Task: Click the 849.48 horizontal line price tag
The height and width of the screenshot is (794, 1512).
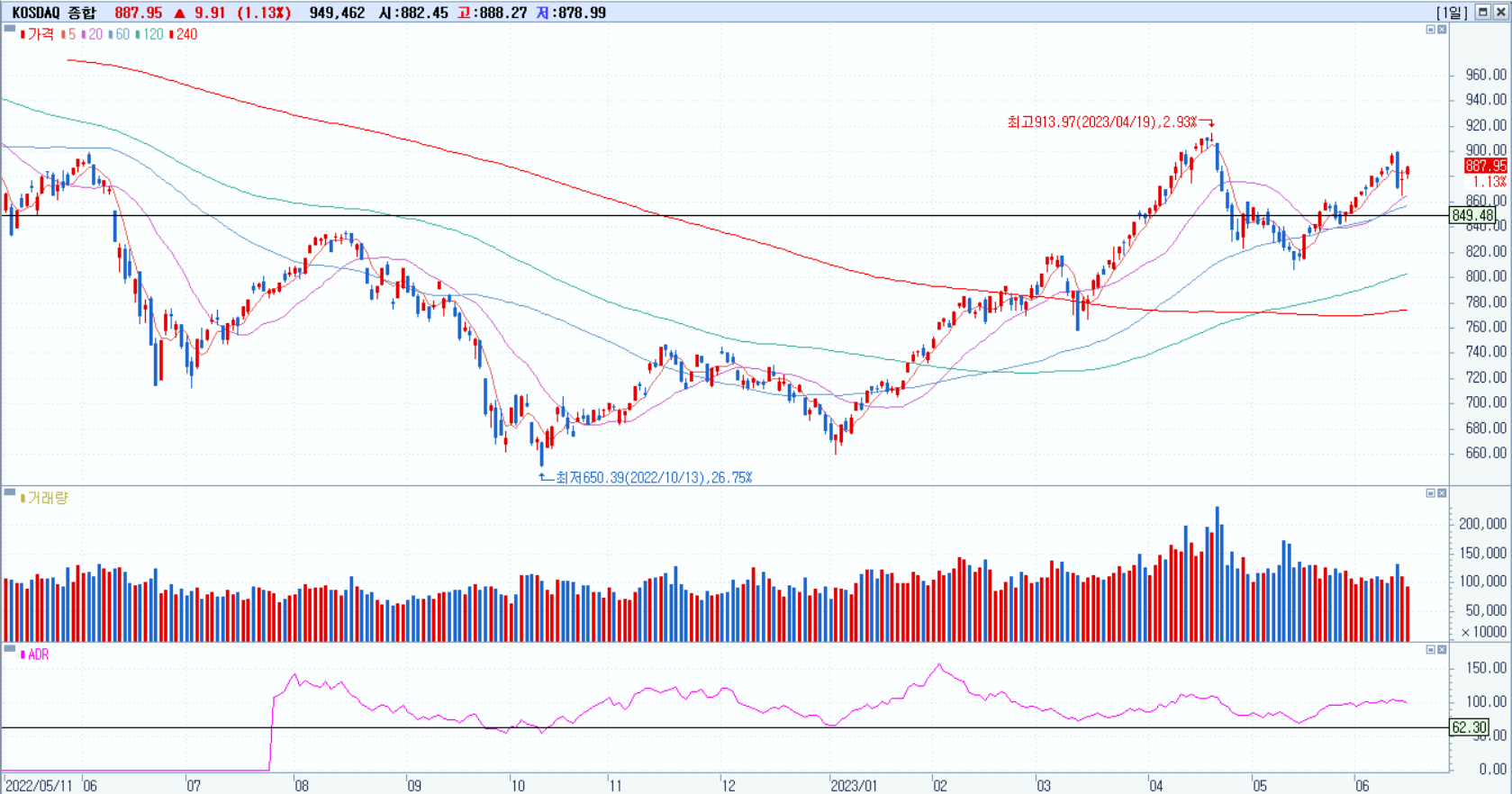Action: pyautogui.click(x=1472, y=215)
